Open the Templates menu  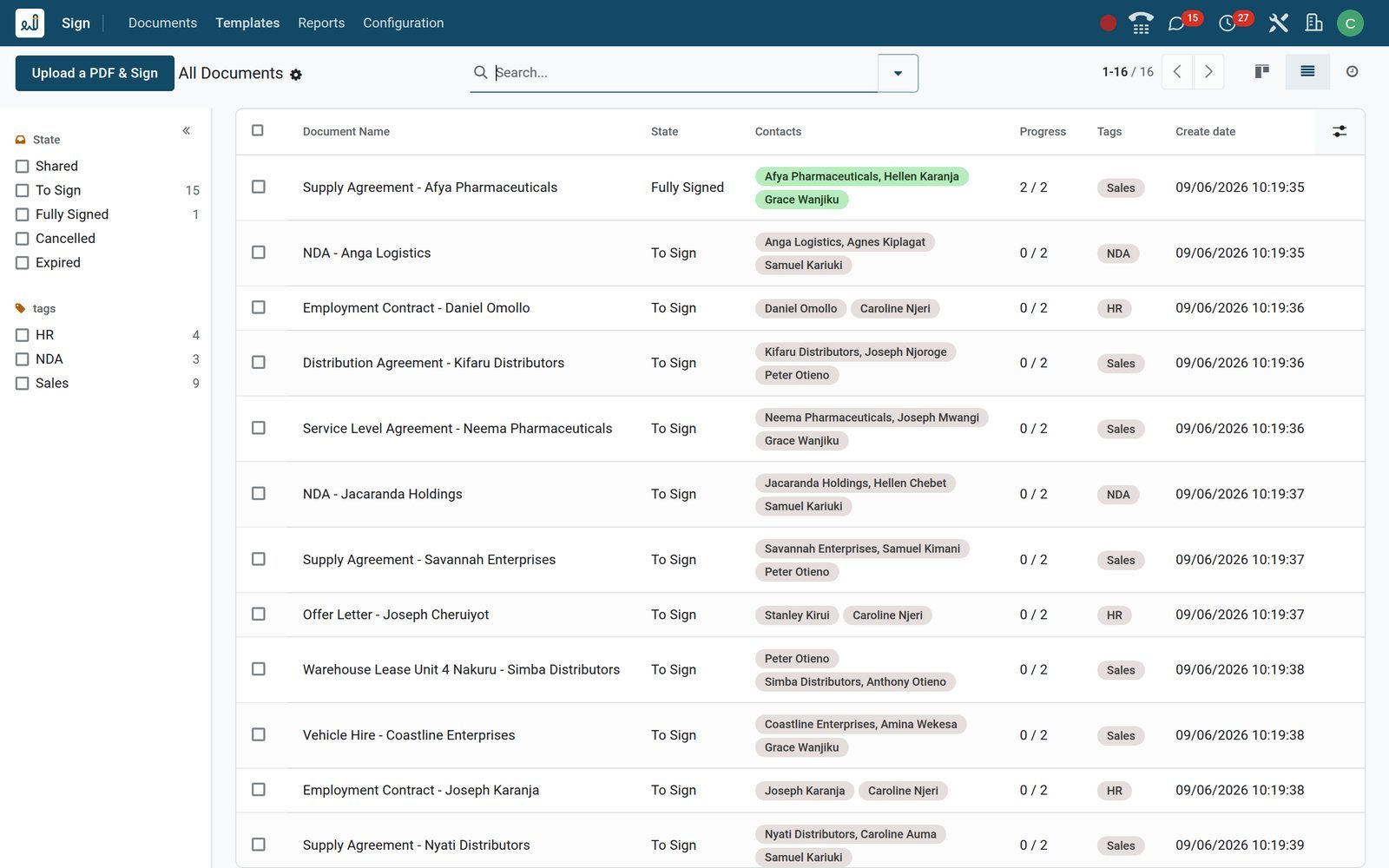[x=247, y=23]
